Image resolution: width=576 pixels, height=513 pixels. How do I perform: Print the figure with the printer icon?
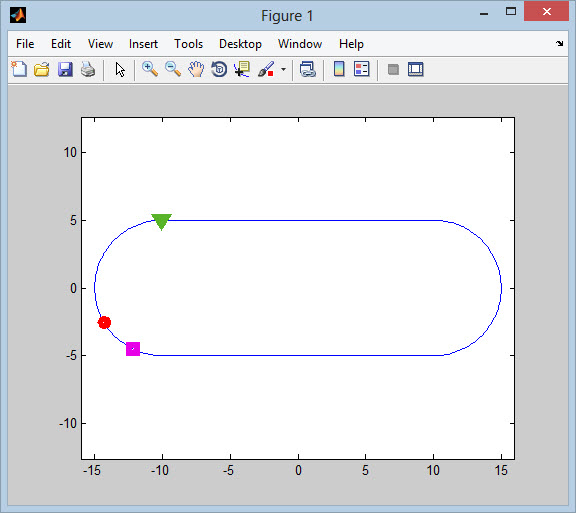[x=88, y=69]
